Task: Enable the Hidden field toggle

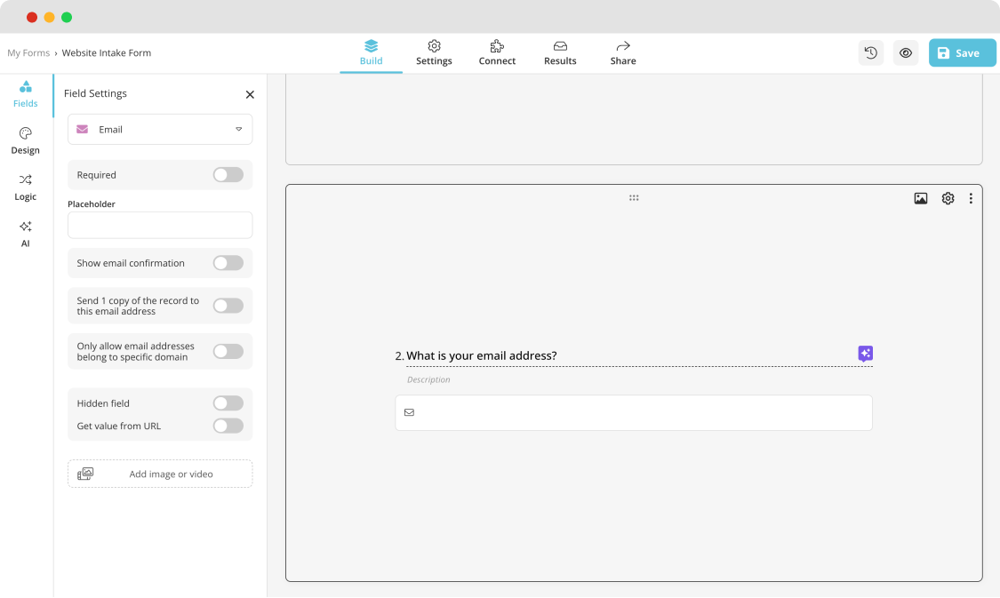Action: point(228,402)
